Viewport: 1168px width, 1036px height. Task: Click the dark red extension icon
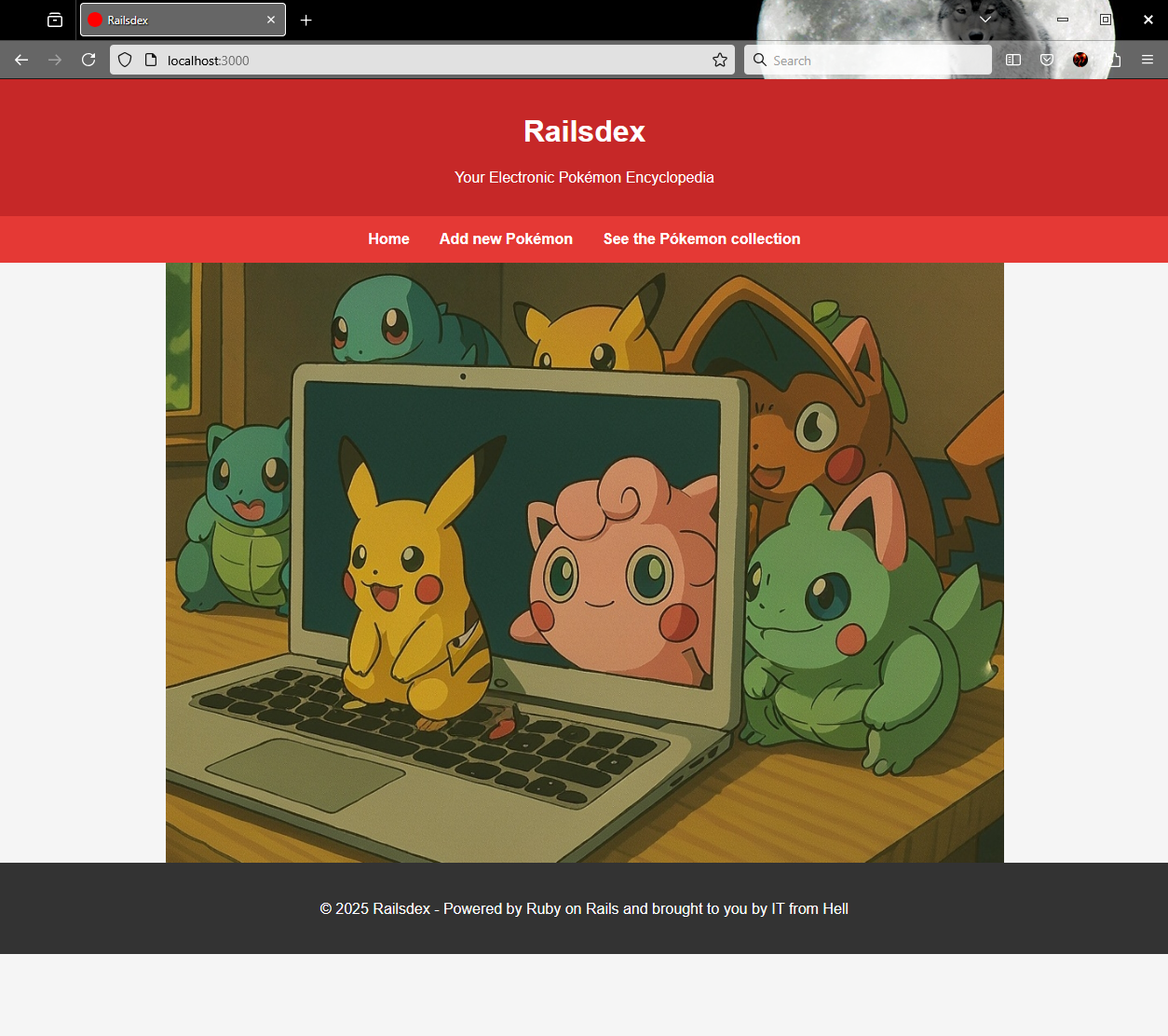tap(1080, 60)
